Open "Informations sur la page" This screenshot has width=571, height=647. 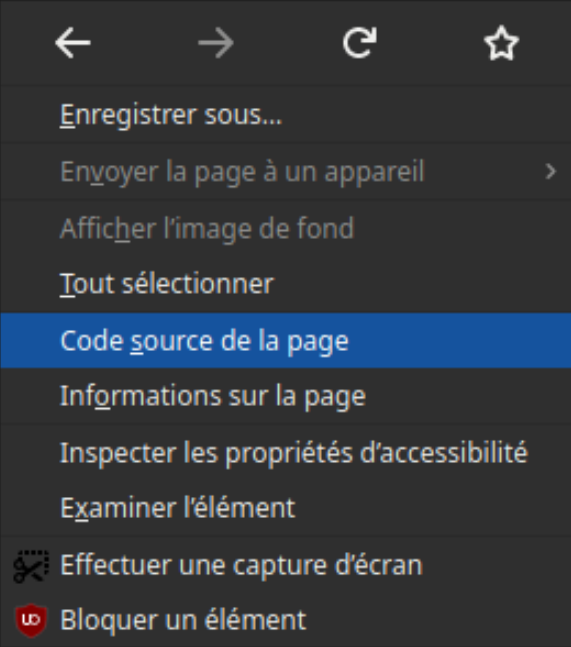pyautogui.click(x=286, y=396)
